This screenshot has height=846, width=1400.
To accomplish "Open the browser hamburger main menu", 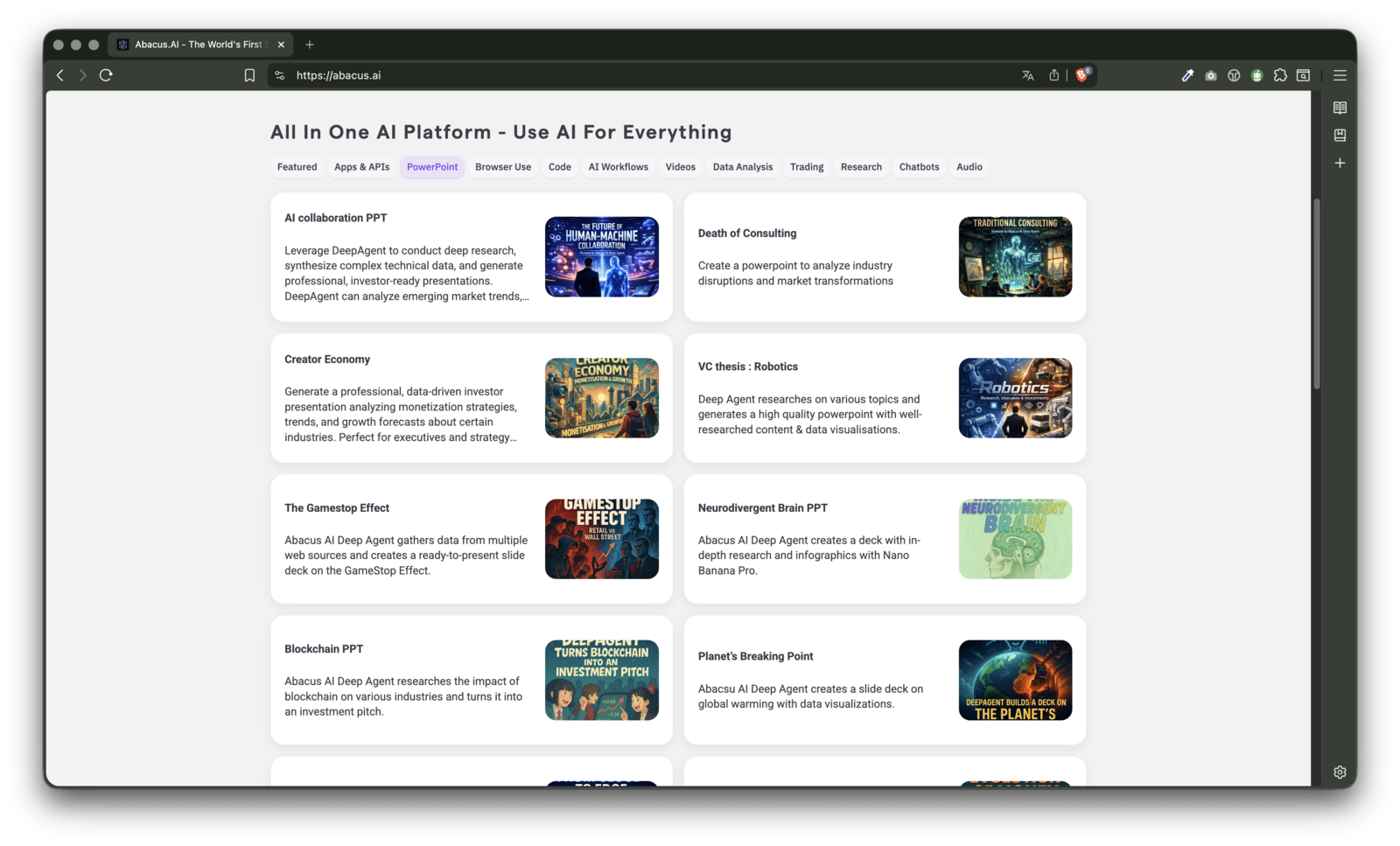I will [x=1340, y=75].
